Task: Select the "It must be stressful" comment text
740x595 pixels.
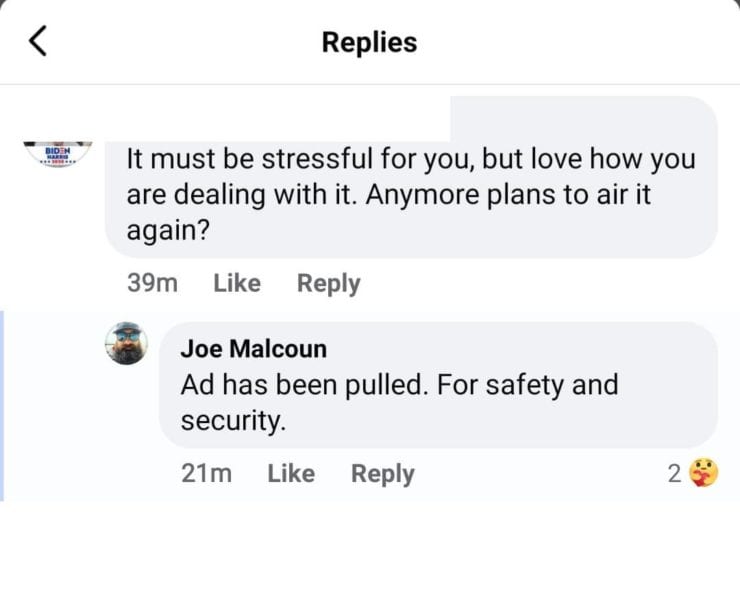Action: pos(410,193)
